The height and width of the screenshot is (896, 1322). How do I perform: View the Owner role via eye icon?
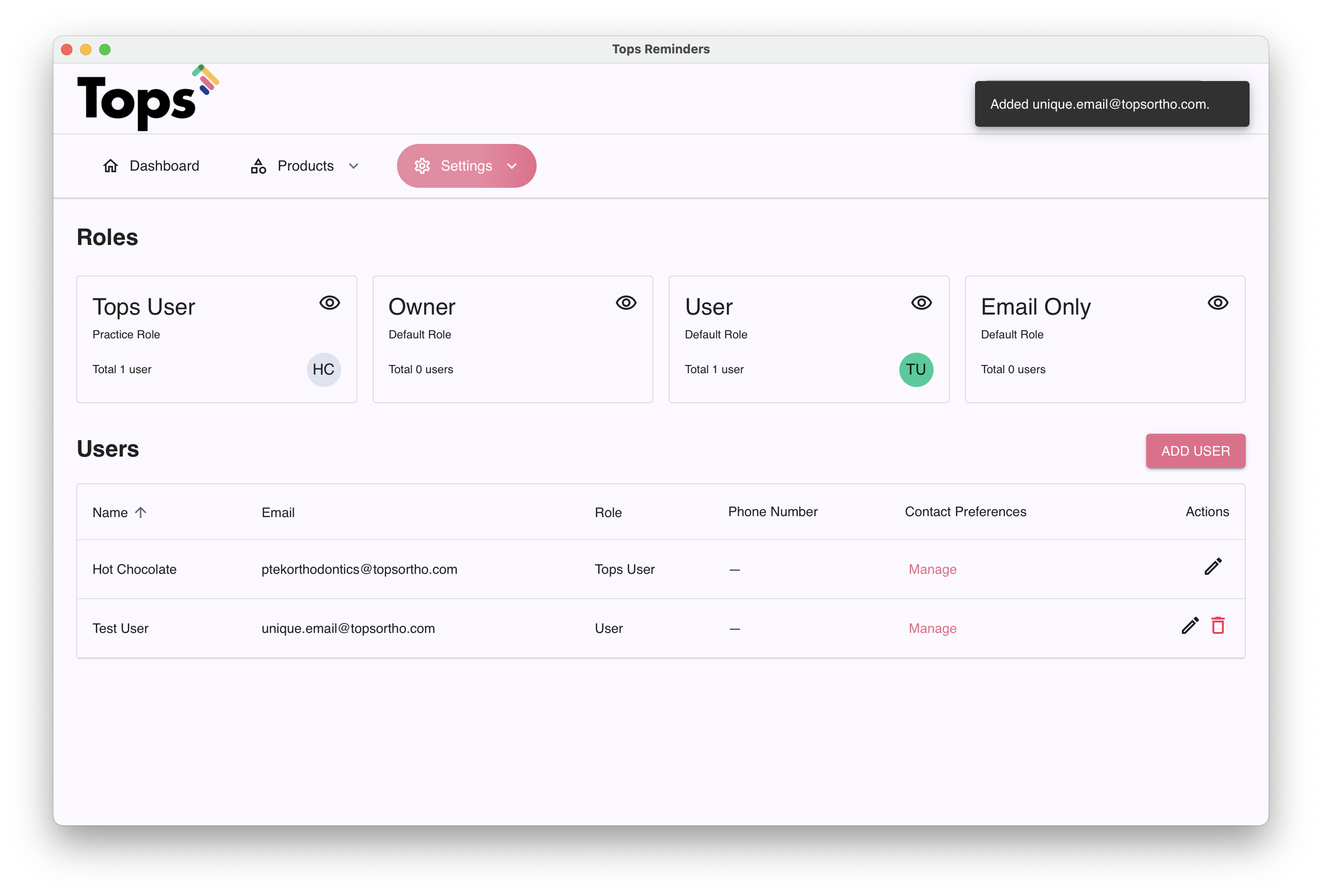626,303
